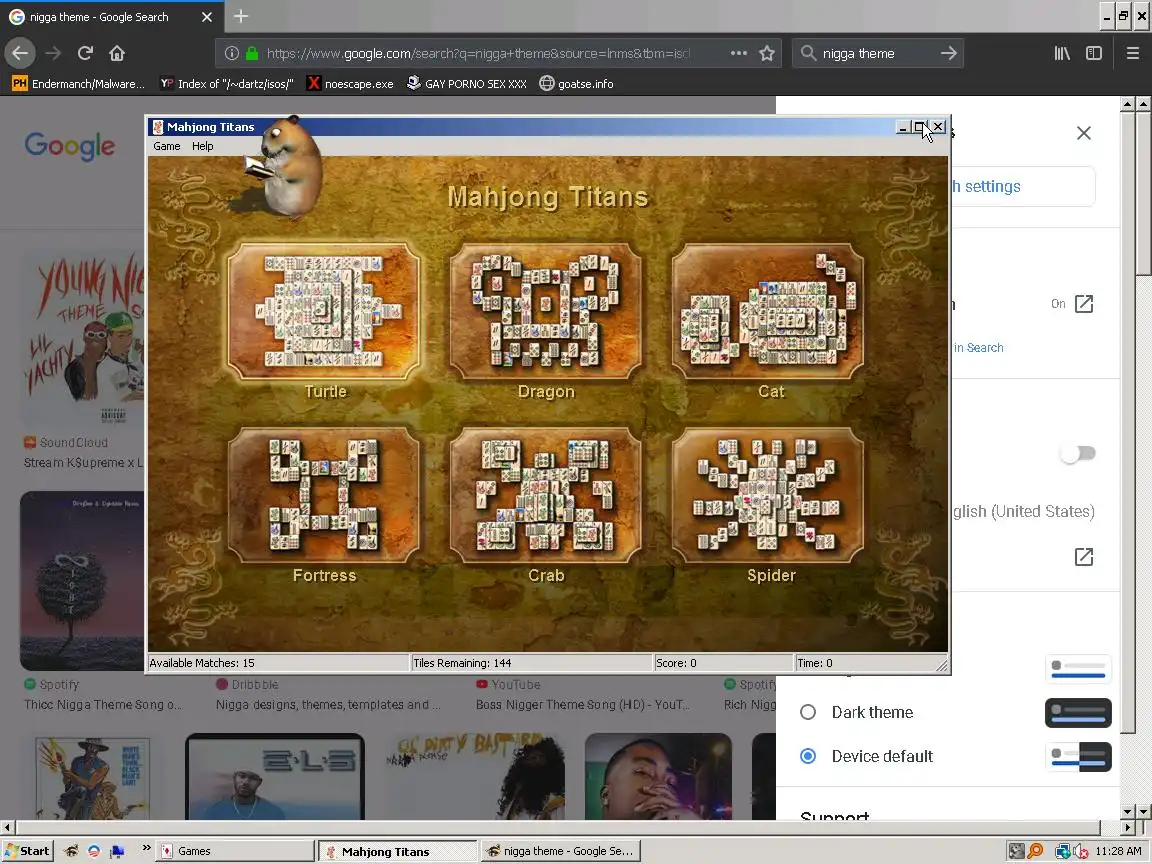1152x864 pixels.
Task: Click the Firefox forward arrow
Action: (x=53, y=53)
